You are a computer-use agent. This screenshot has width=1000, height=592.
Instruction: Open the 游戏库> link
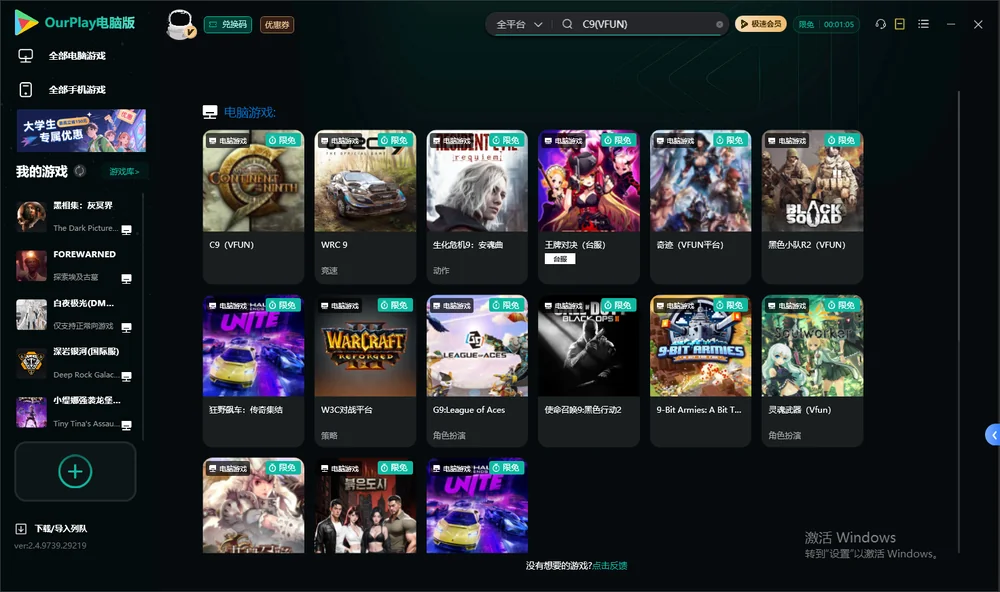tap(124, 171)
